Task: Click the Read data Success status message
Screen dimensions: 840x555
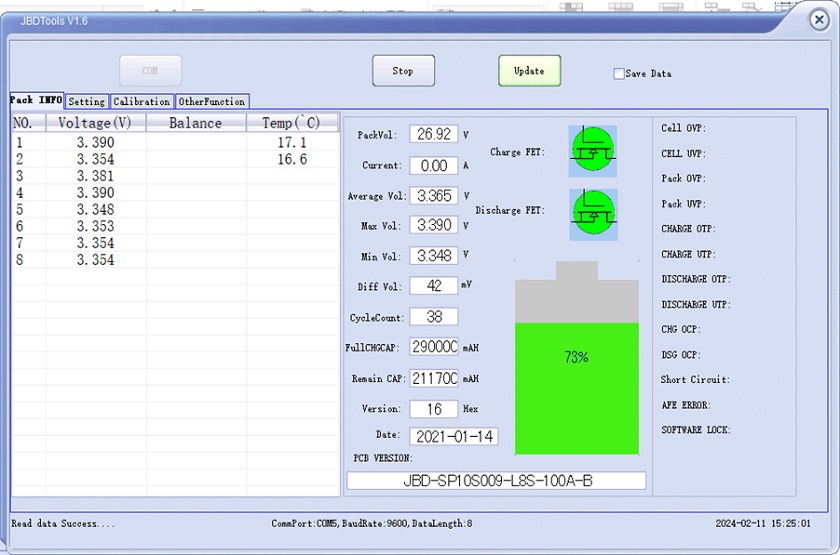Action: click(x=63, y=523)
